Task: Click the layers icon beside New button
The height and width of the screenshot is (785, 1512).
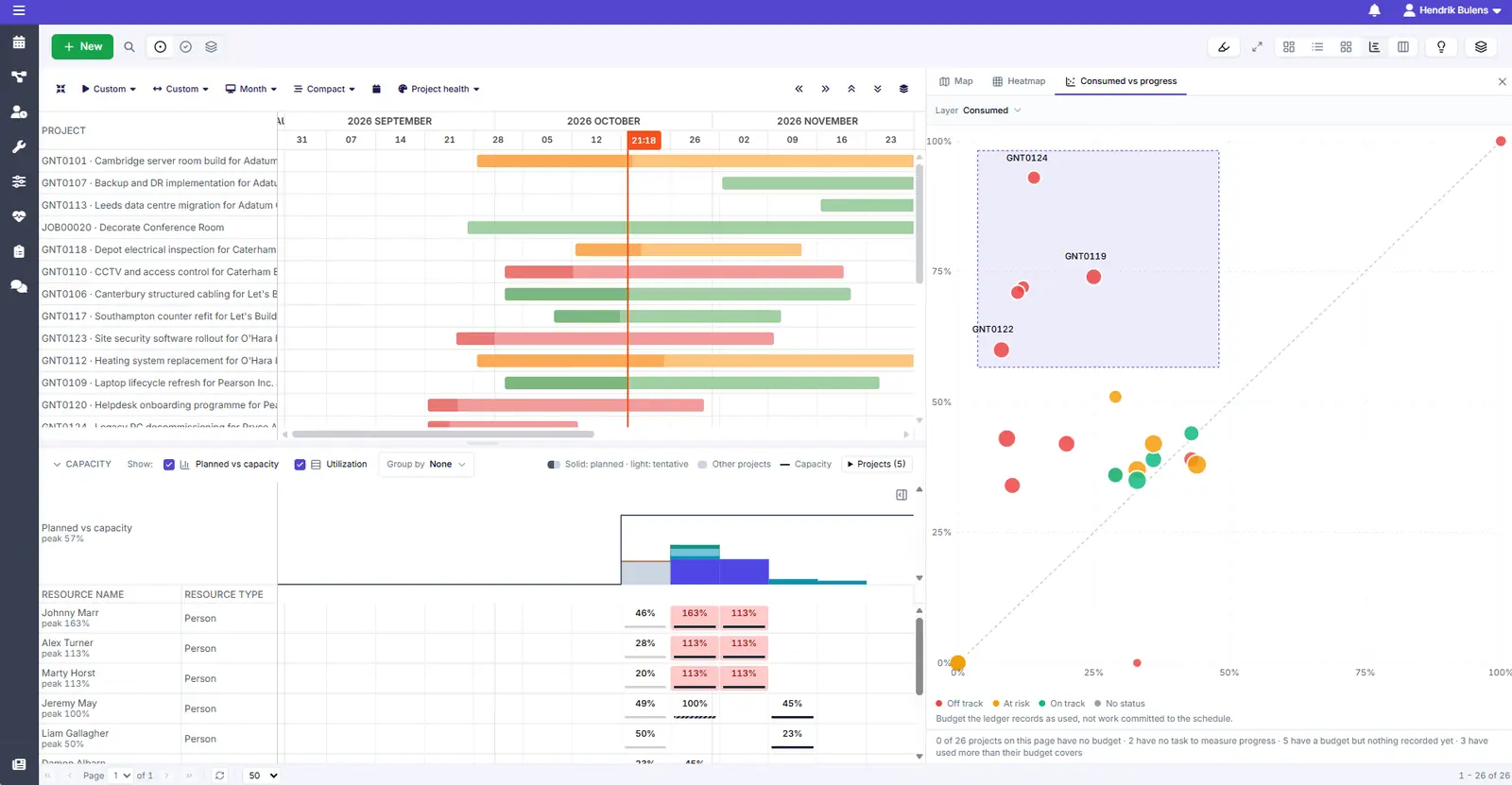Action: (x=211, y=46)
